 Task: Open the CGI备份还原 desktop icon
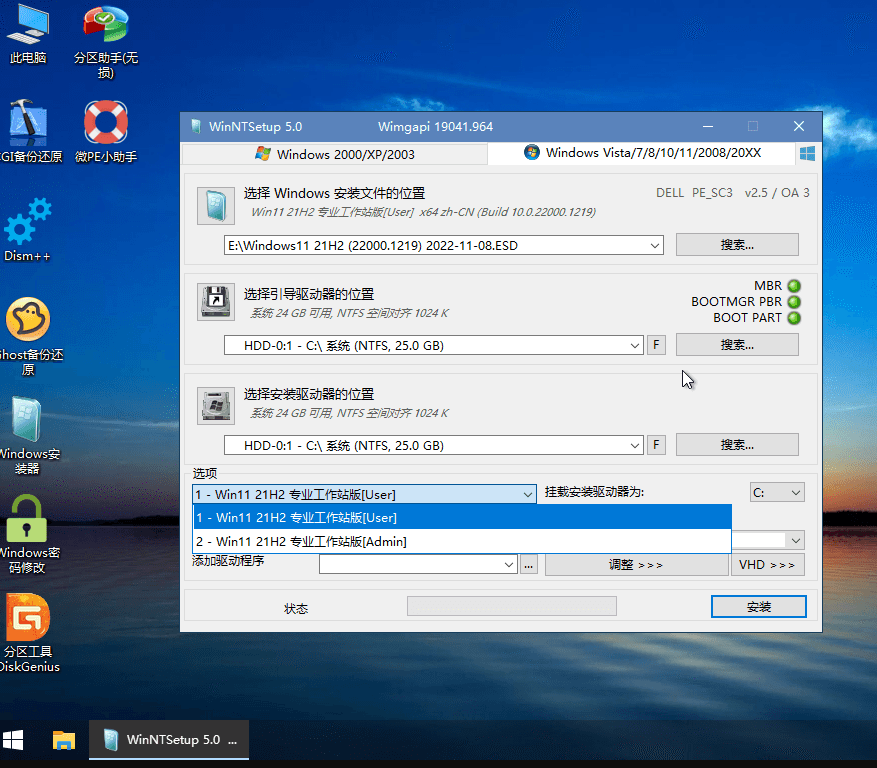tap(28, 131)
